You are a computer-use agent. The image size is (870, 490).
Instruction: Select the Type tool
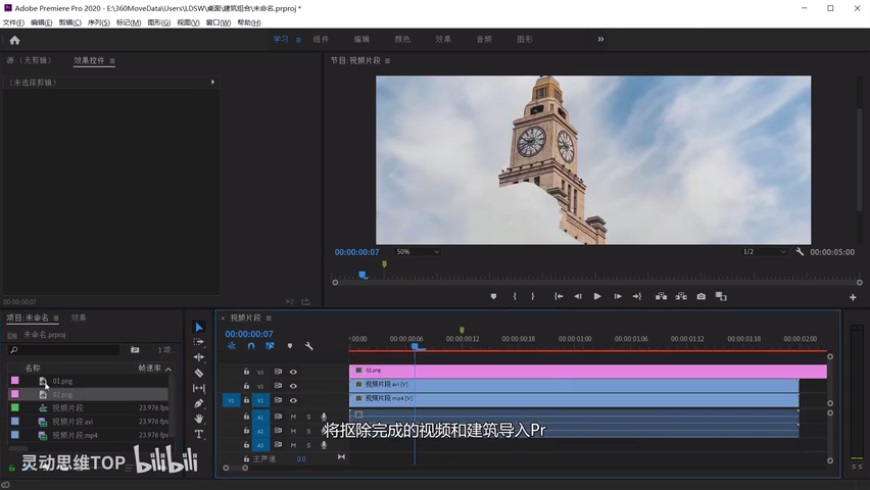pos(199,434)
